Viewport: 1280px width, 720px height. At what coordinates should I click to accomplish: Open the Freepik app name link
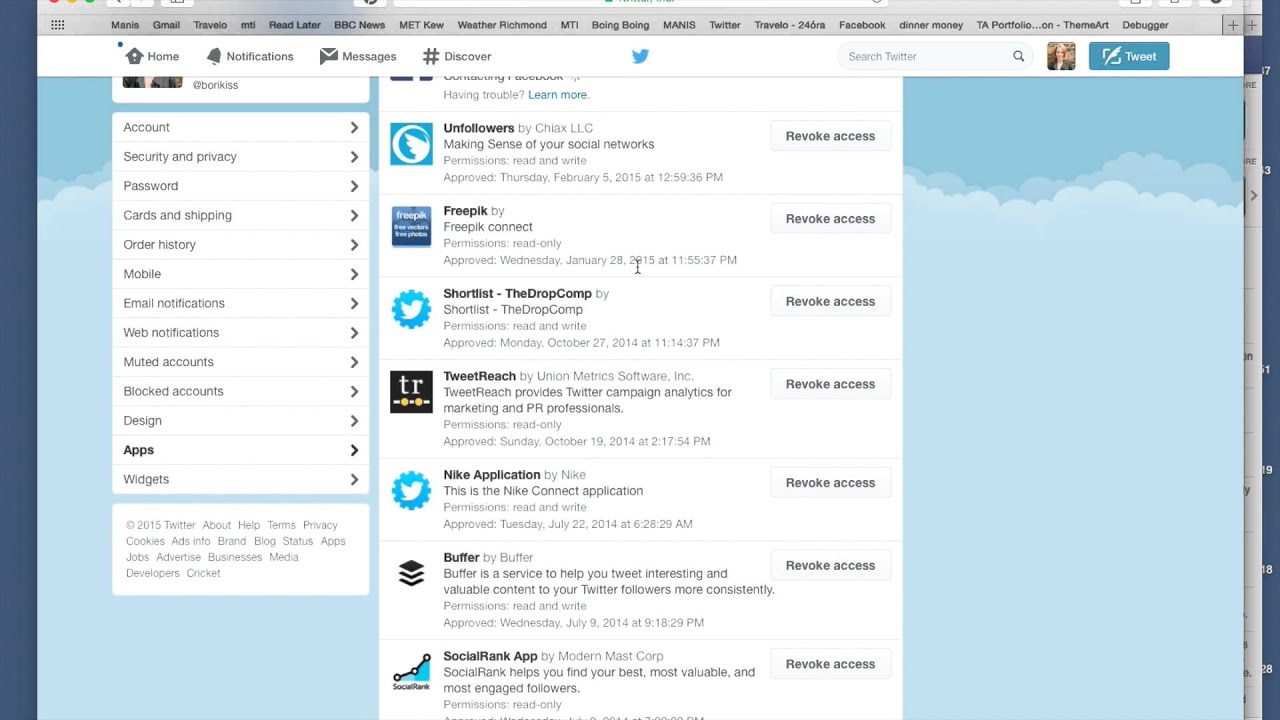click(466, 211)
